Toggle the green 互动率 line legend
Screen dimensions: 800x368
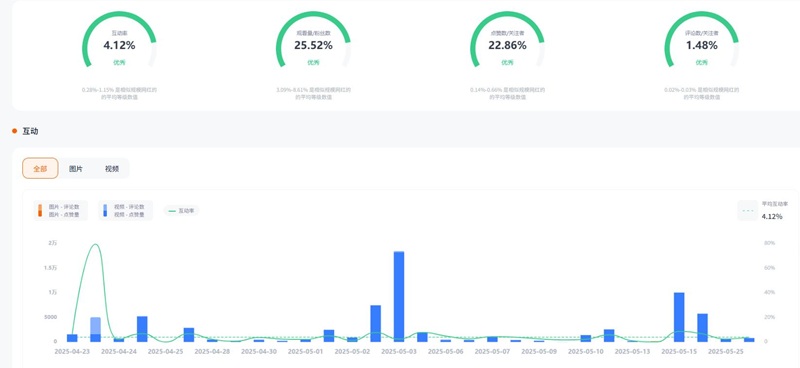click(x=182, y=211)
